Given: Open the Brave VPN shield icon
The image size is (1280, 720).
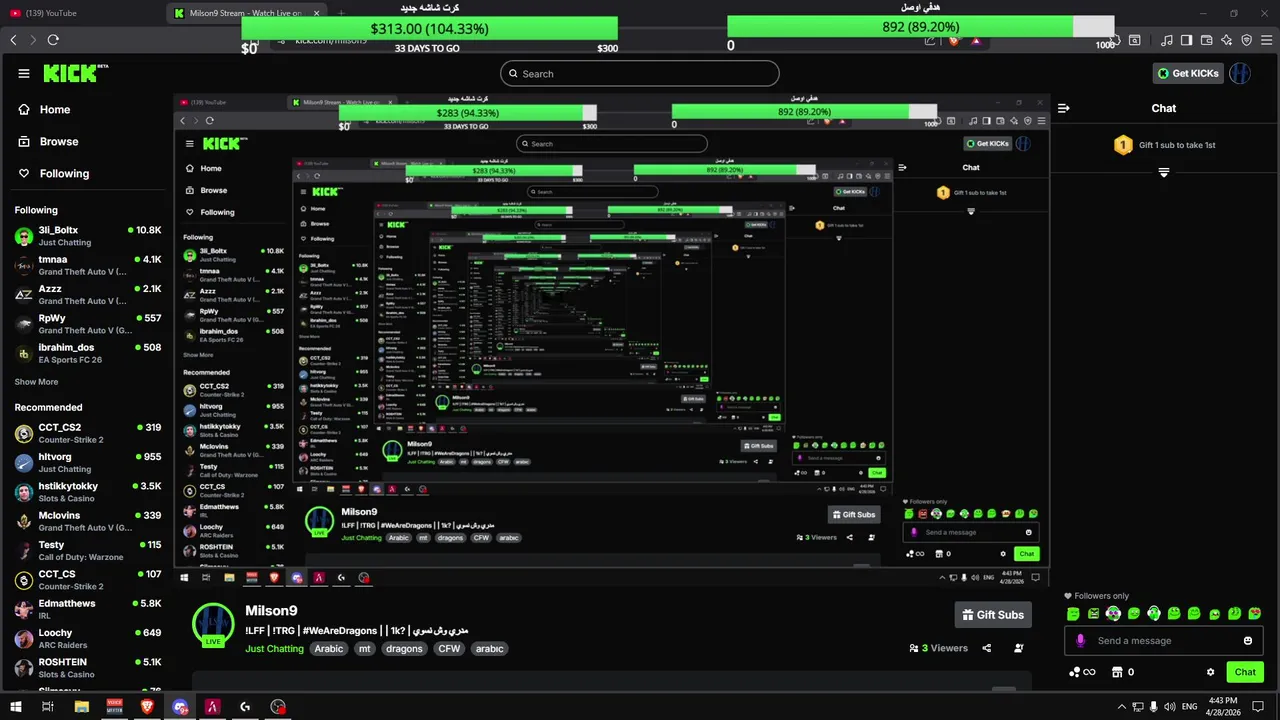Looking at the screenshot, I should [x=1247, y=40].
